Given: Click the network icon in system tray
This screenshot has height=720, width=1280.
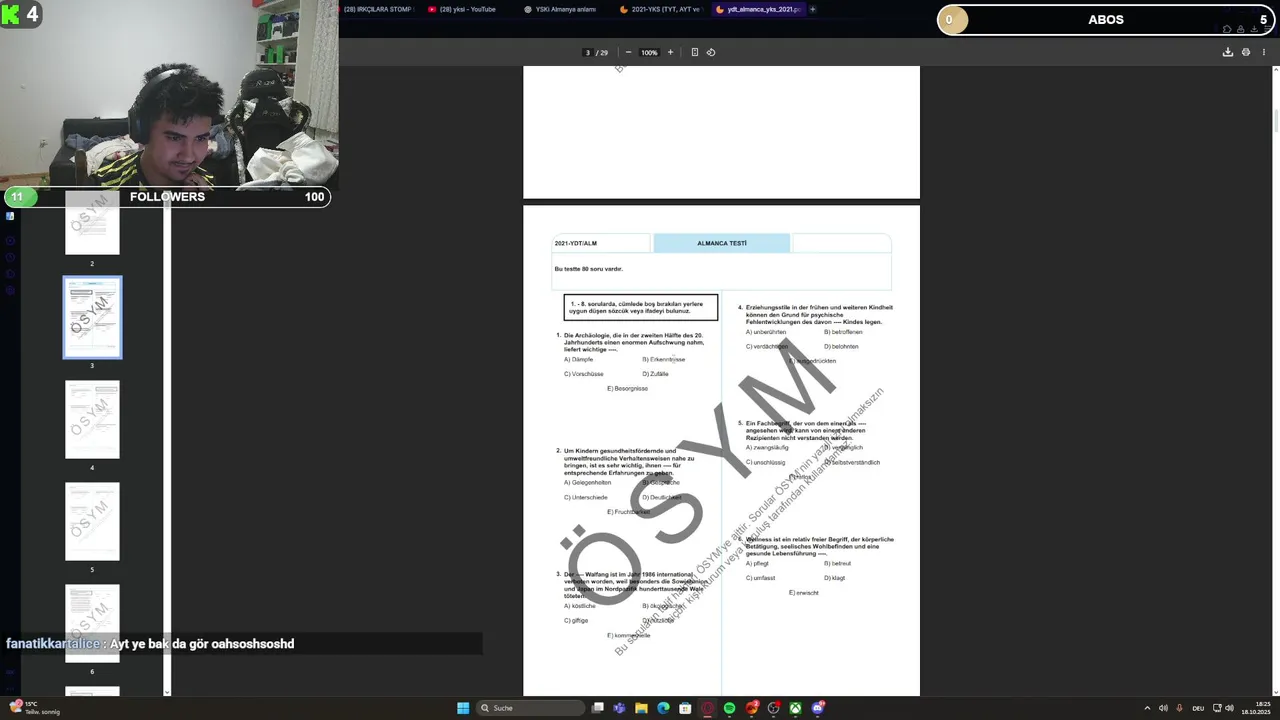Looking at the screenshot, I should pos(1216,708).
